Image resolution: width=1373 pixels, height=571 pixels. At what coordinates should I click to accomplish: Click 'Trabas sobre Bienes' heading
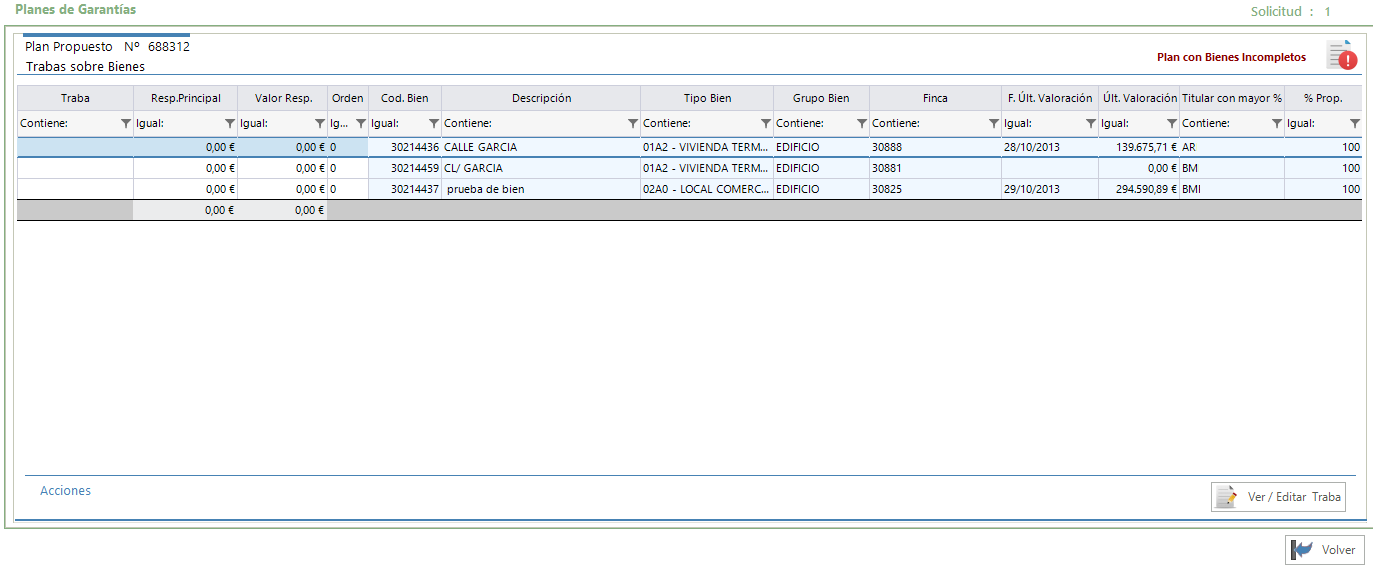pyautogui.click(x=85, y=67)
